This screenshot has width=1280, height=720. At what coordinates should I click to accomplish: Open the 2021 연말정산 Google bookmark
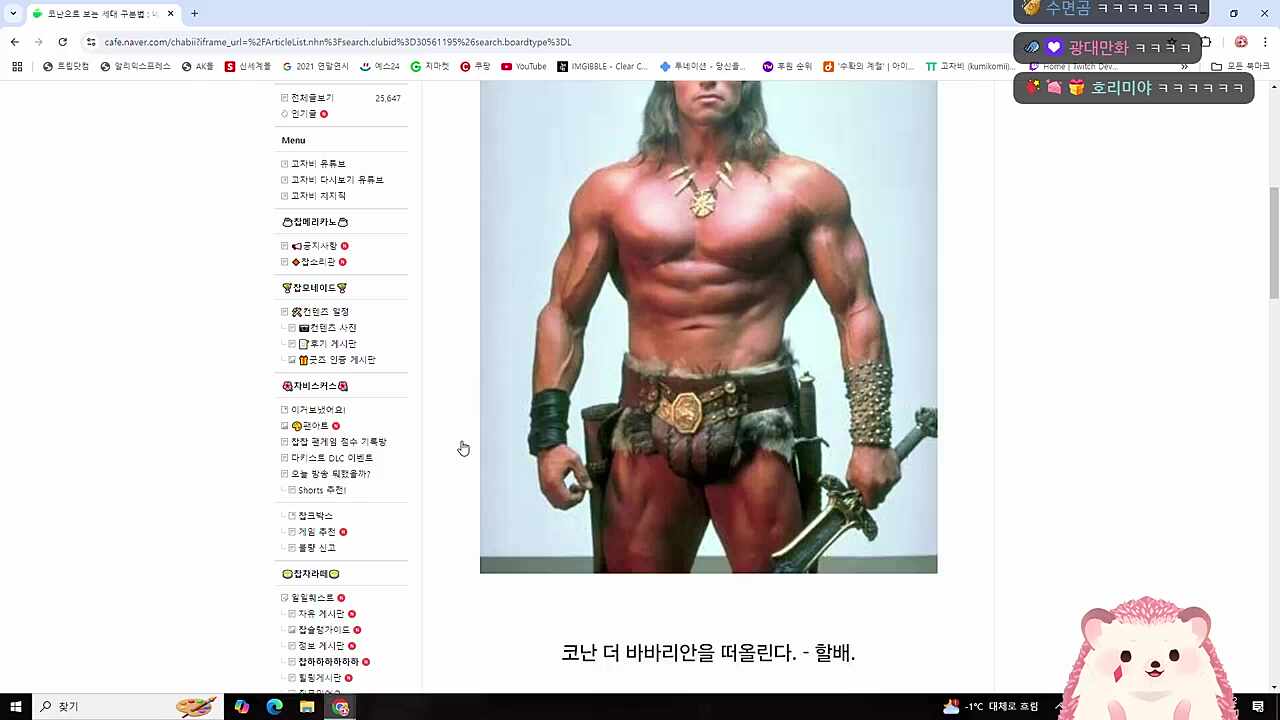tap(316, 67)
